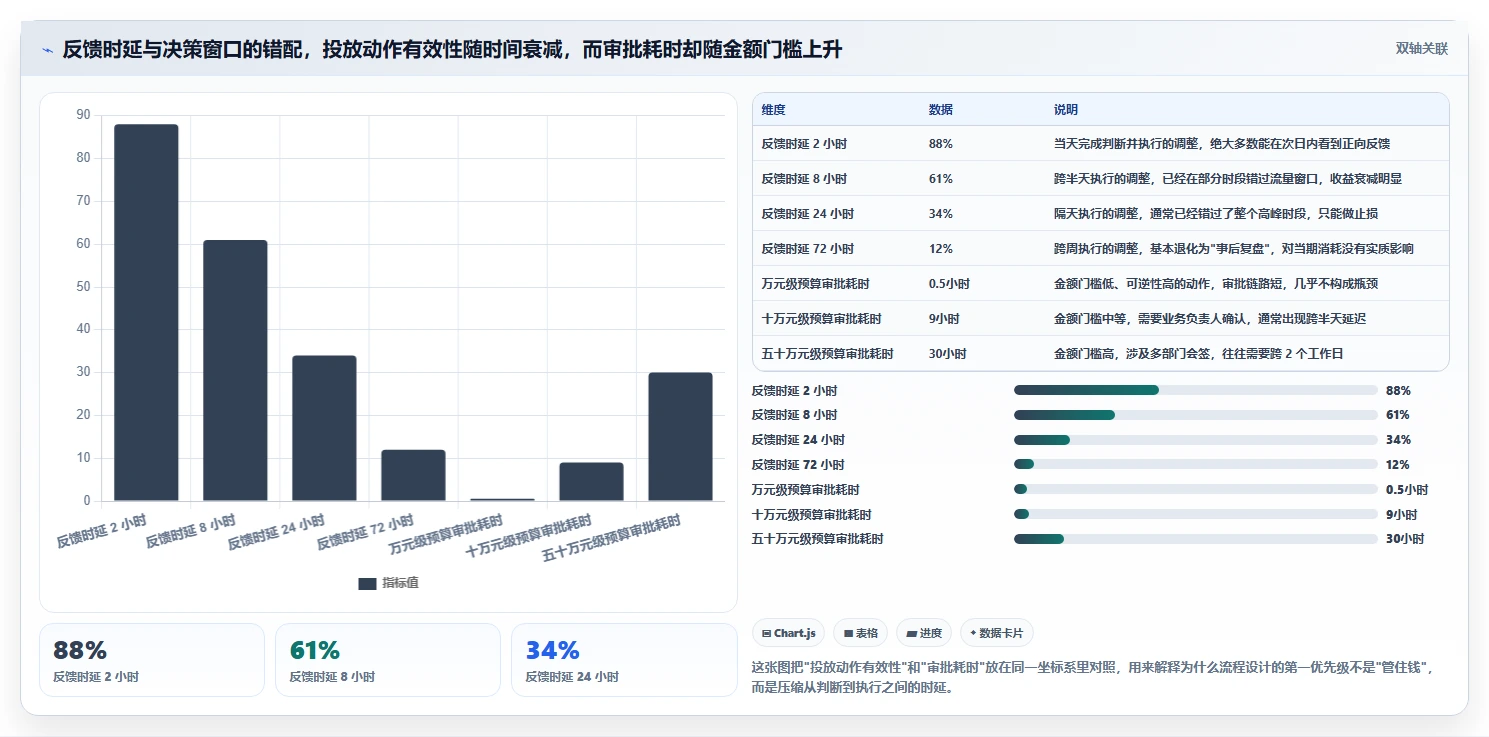Viewport: 1489px width, 737px height.
Task: Select table cell 反馈时延 24 小时
Action: [x=808, y=214]
